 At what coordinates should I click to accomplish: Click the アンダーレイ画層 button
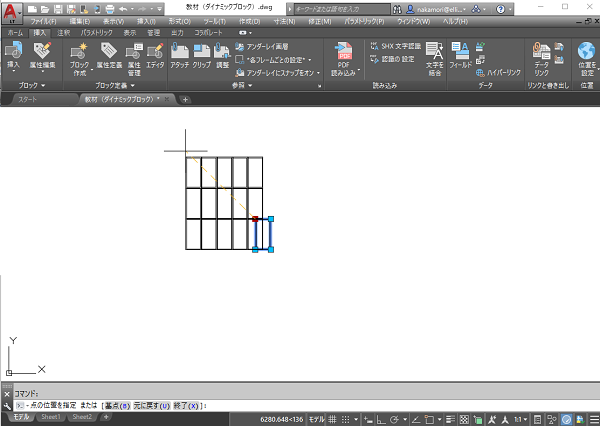[x=262, y=47]
